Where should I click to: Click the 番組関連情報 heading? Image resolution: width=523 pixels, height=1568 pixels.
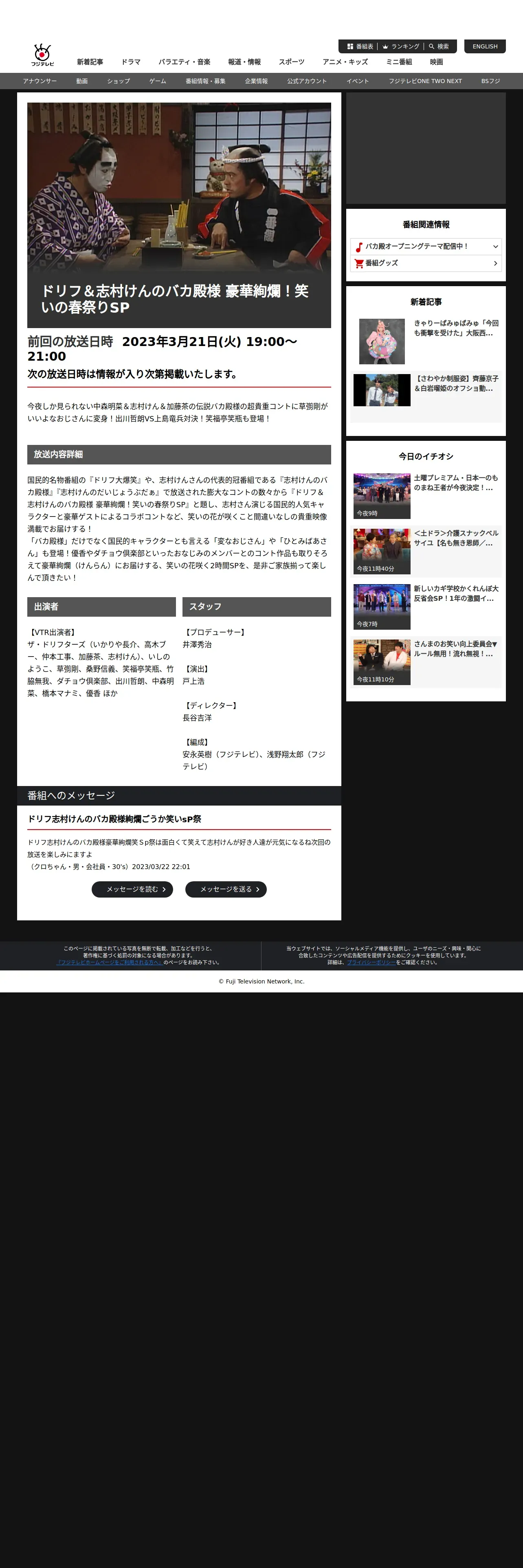(x=426, y=225)
